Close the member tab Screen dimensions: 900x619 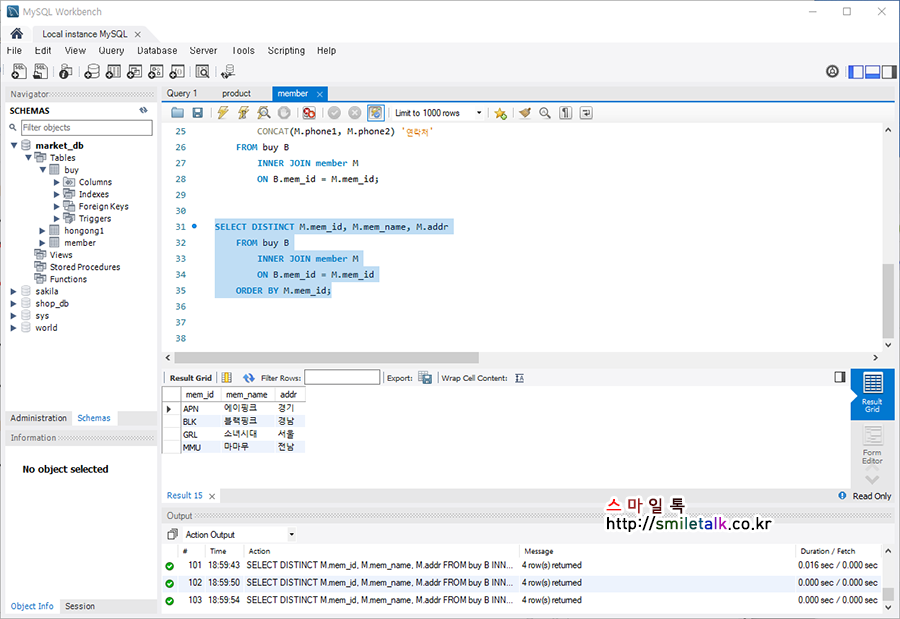coord(320,94)
